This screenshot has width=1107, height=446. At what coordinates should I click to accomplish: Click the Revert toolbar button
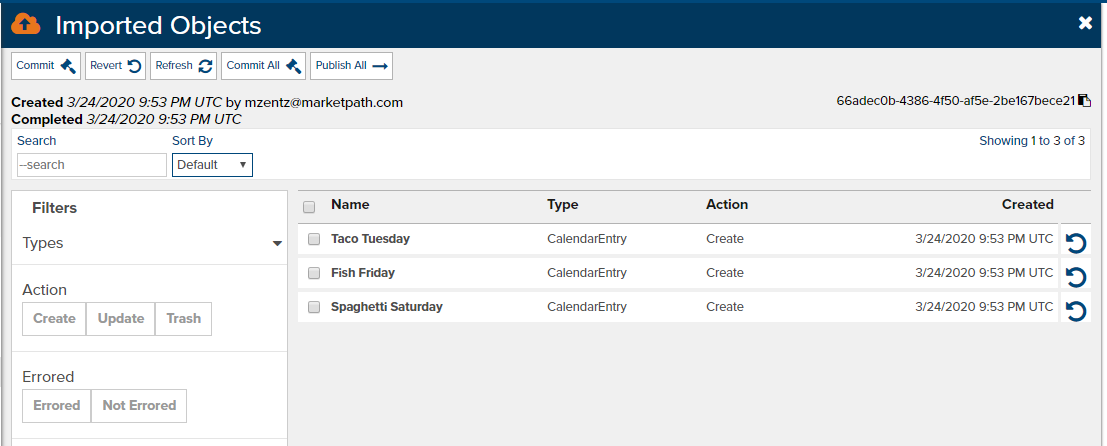[x=116, y=66]
